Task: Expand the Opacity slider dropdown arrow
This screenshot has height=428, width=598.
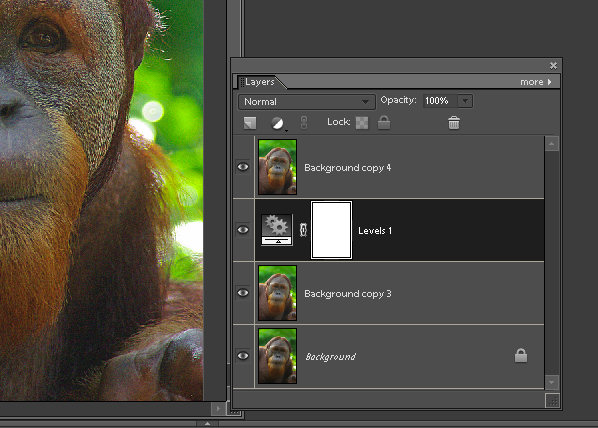Action: tap(465, 101)
